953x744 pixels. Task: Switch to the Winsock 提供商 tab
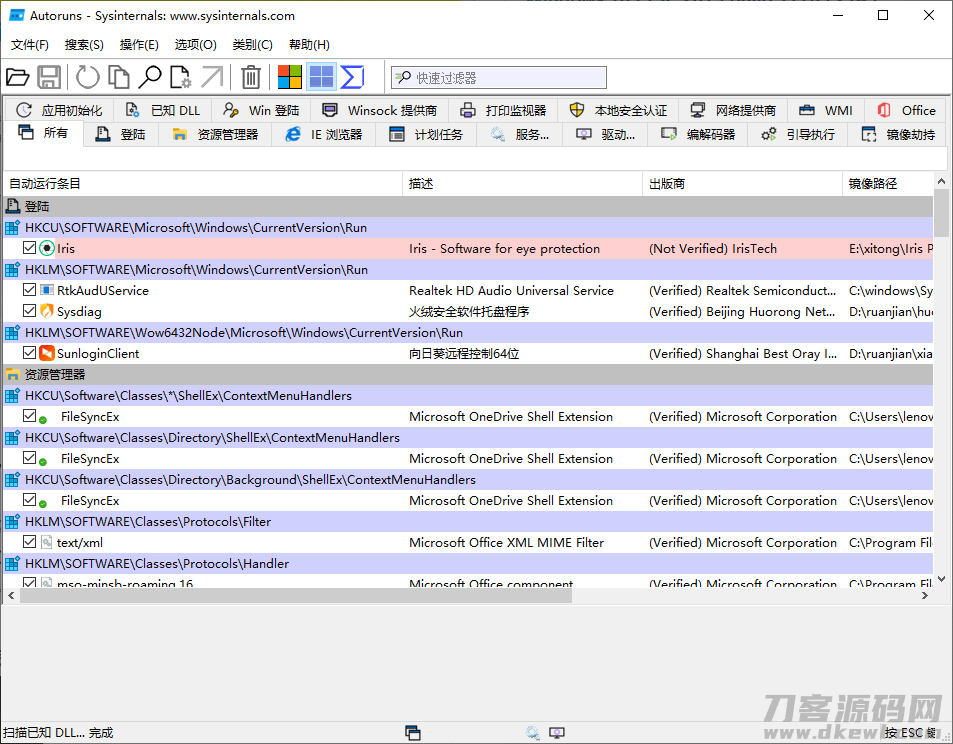pyautogui.click(x=380, y=110)
